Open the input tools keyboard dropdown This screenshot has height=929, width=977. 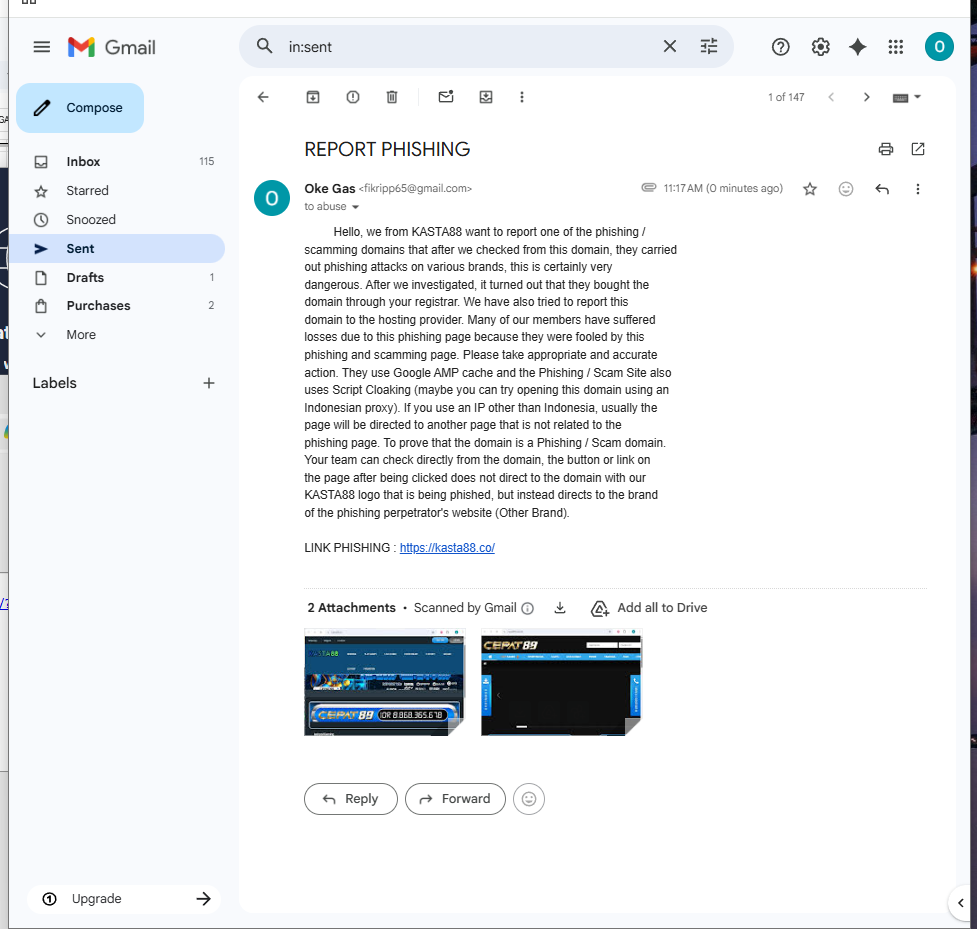click(x=907, y=97)
